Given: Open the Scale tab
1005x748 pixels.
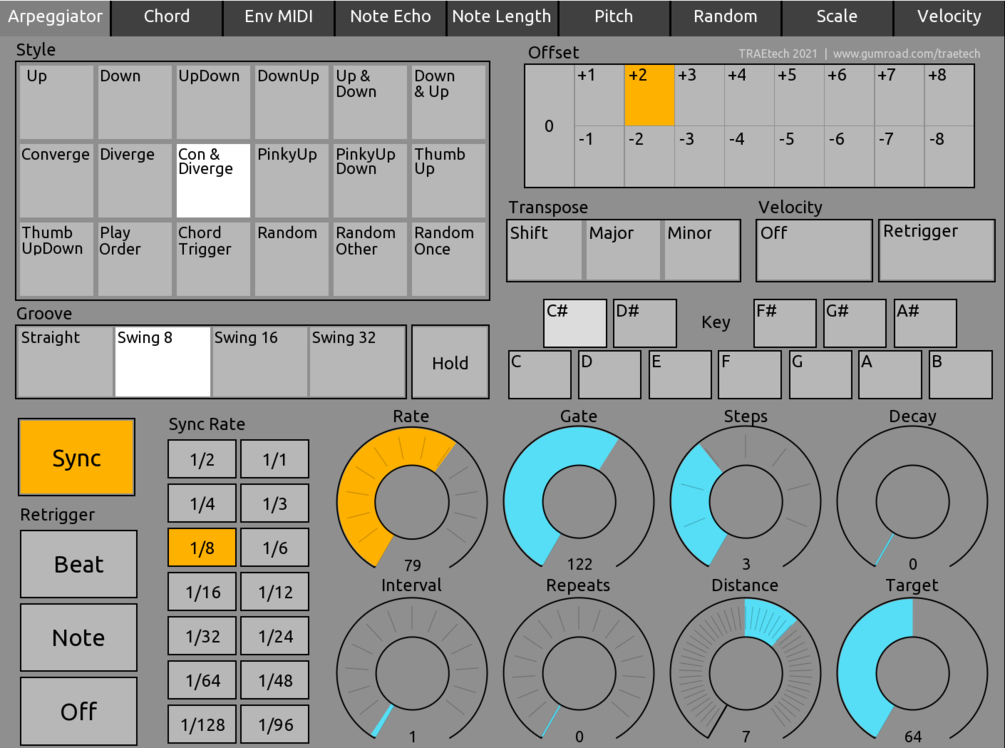Looking at the screenshot, I should (x=836, y=17).
